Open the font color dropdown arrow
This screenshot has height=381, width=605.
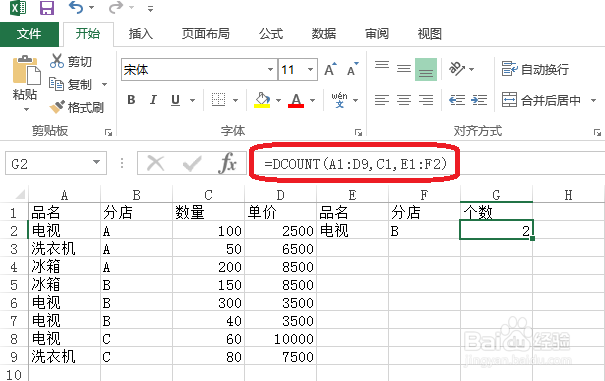click(x=312, y=101)
